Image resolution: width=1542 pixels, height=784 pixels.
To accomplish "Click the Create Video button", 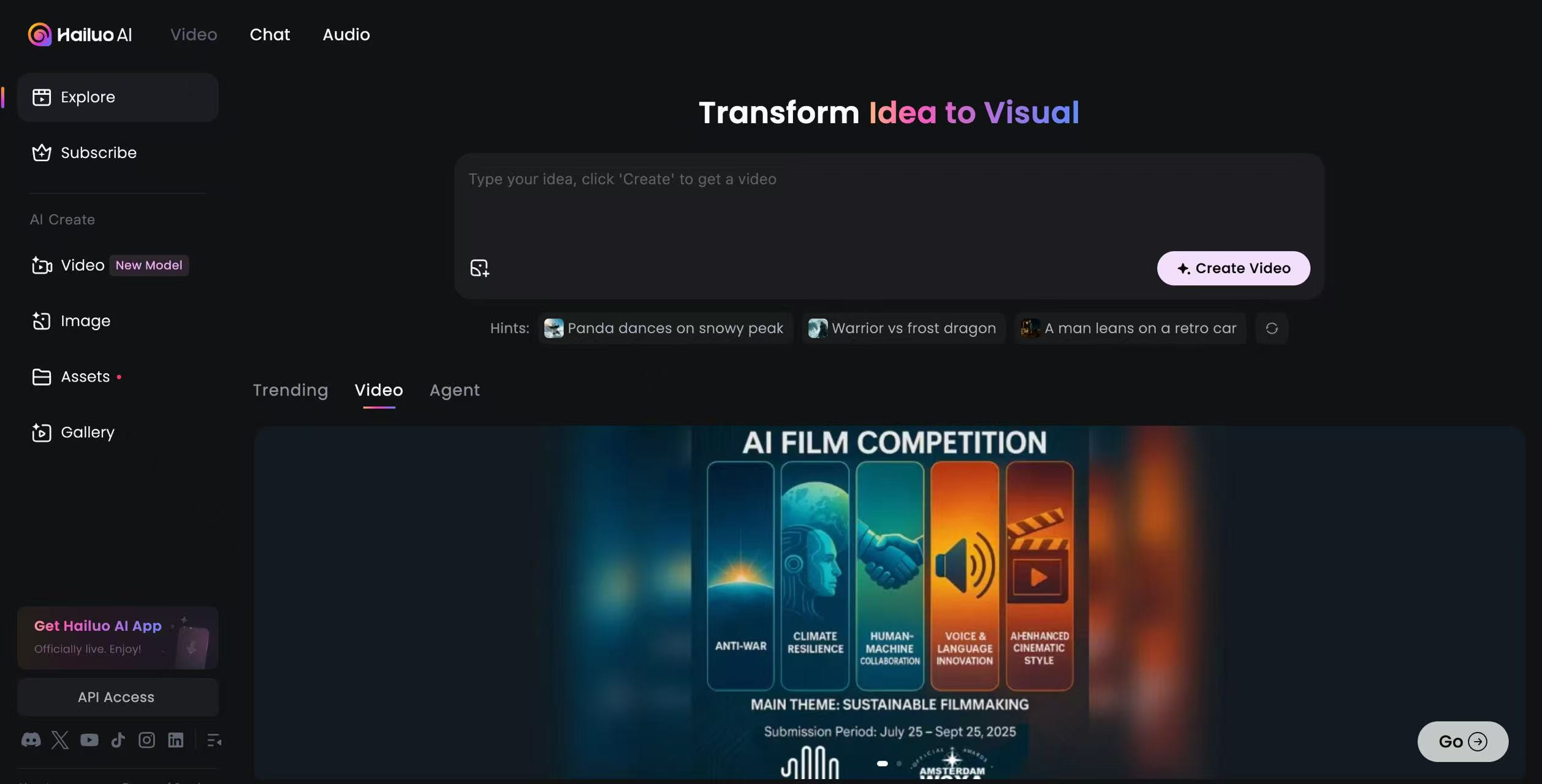I will pyautogui.click(x=1233, y=268).
